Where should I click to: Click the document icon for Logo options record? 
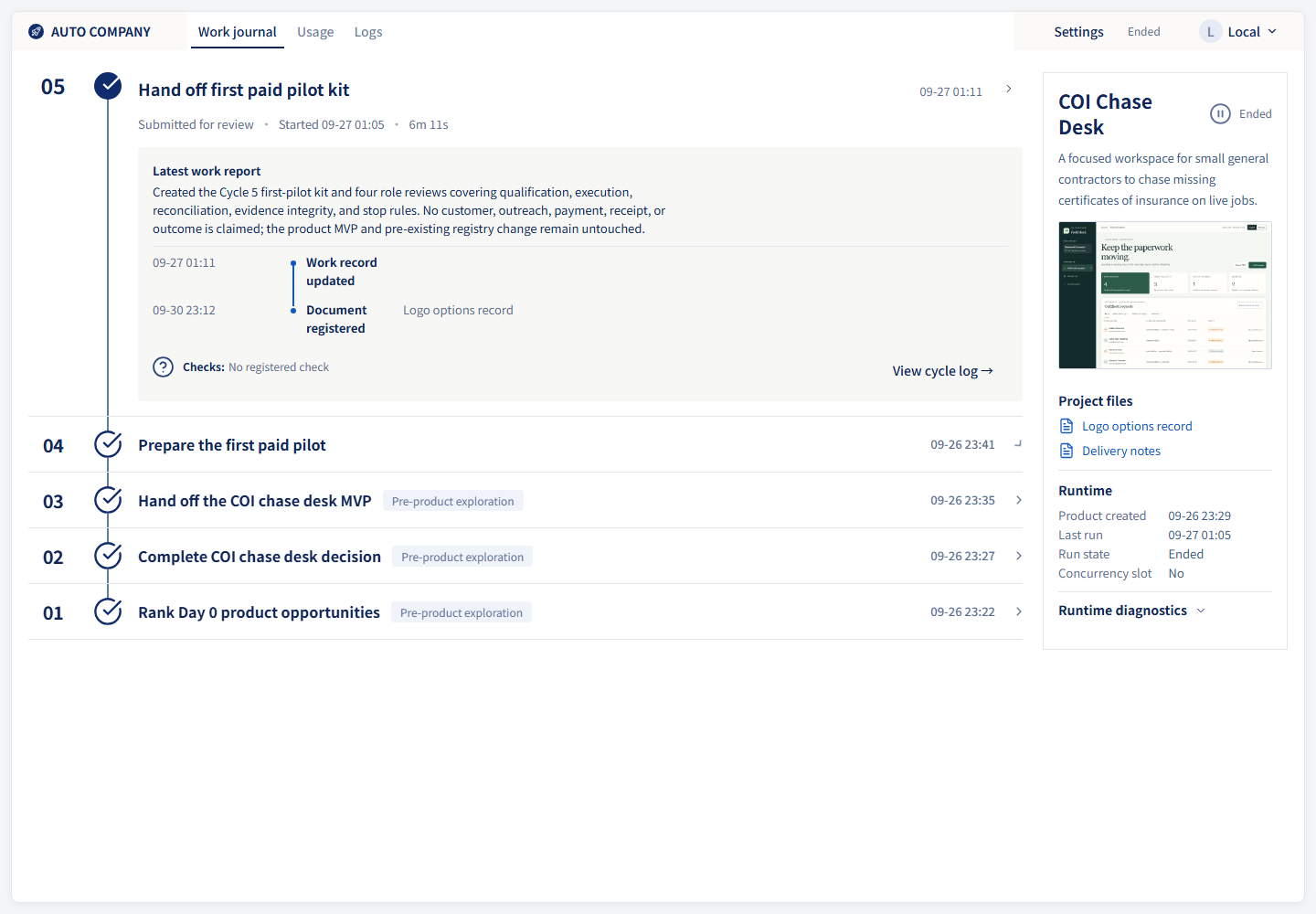[1067, 426]
